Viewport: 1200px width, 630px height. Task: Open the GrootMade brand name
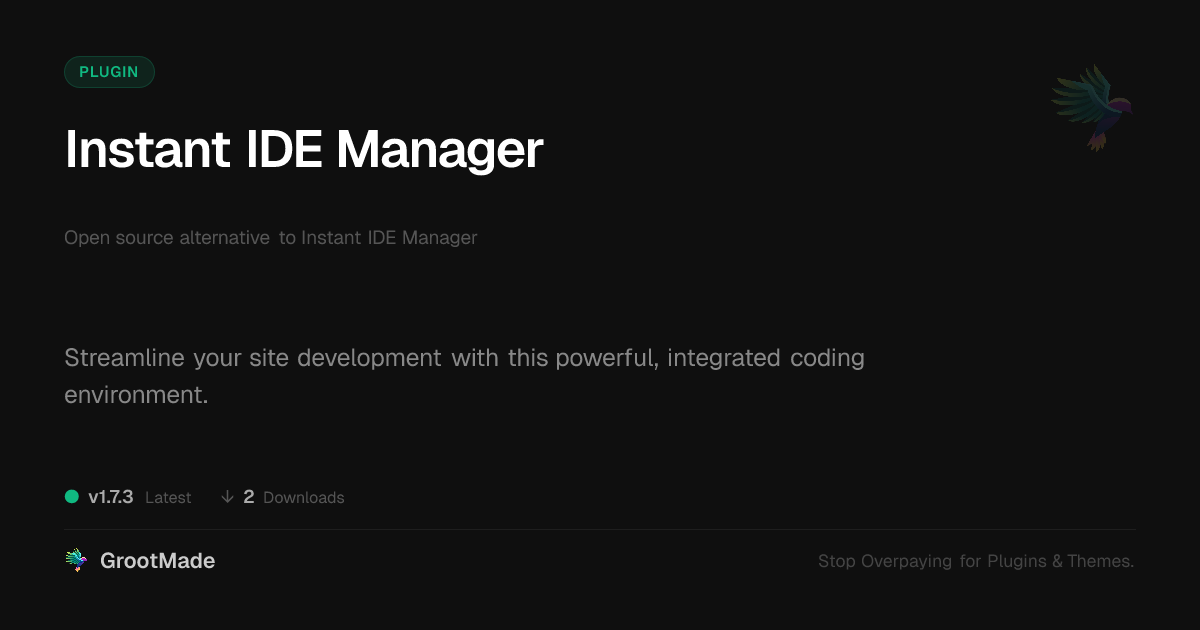coord(157,561)
